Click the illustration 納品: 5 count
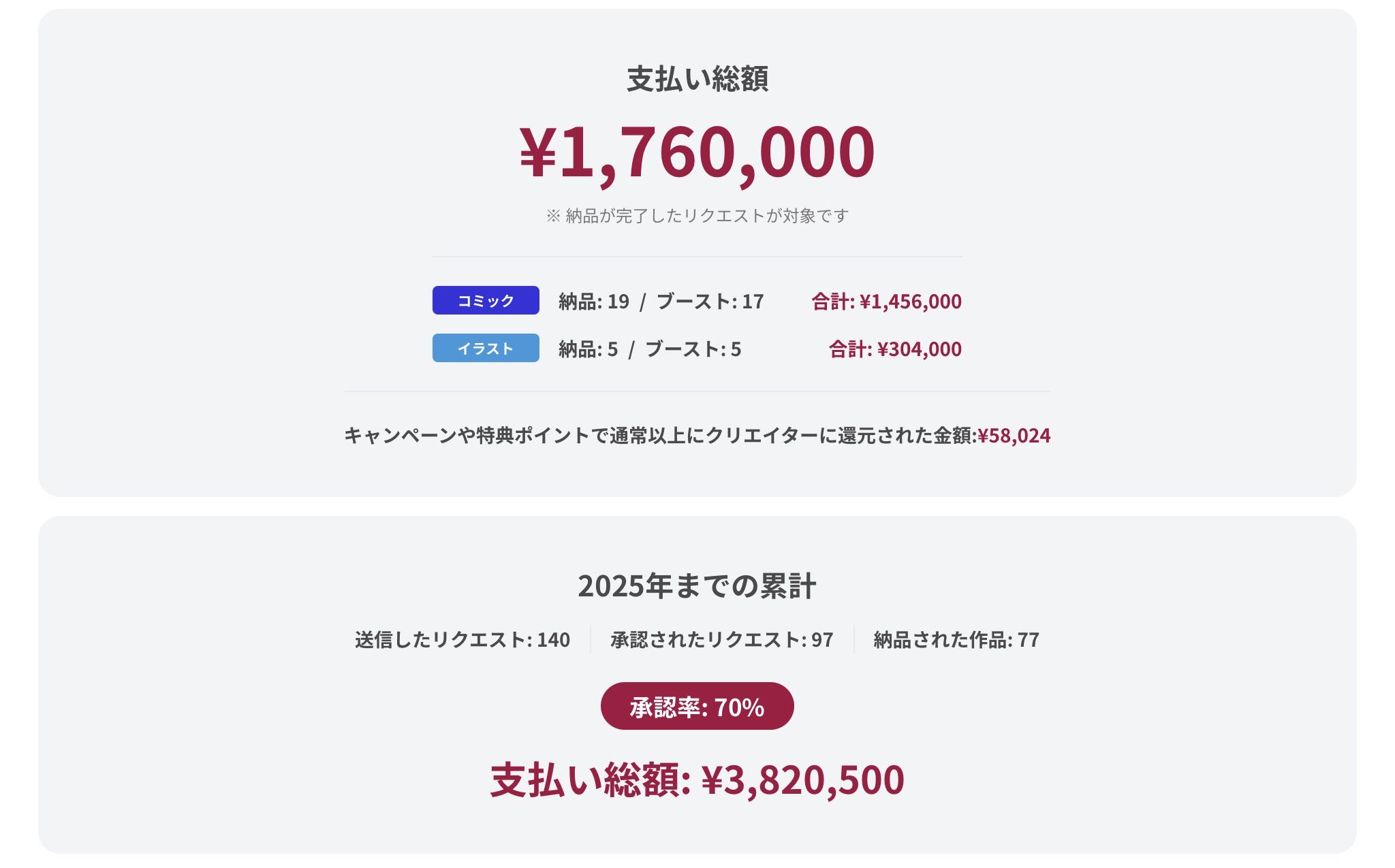This screenshot has height=868, width=1395. (588, 349)
